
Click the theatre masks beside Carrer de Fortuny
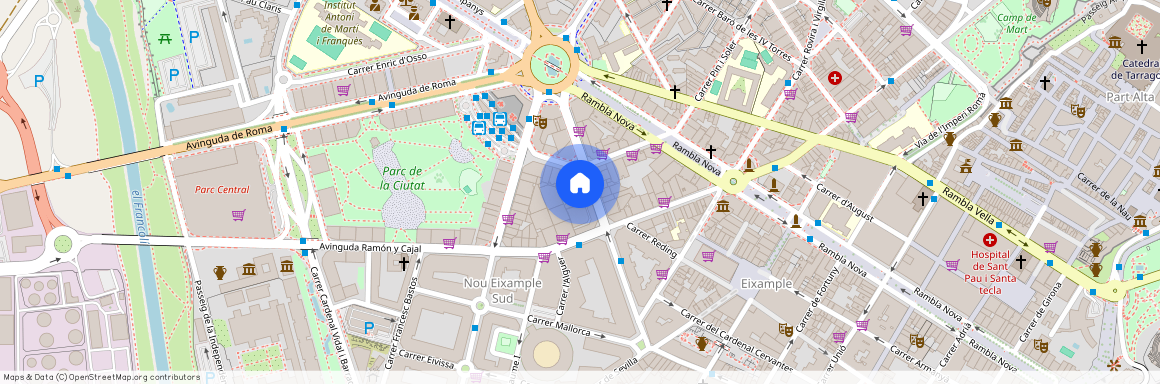786,329
